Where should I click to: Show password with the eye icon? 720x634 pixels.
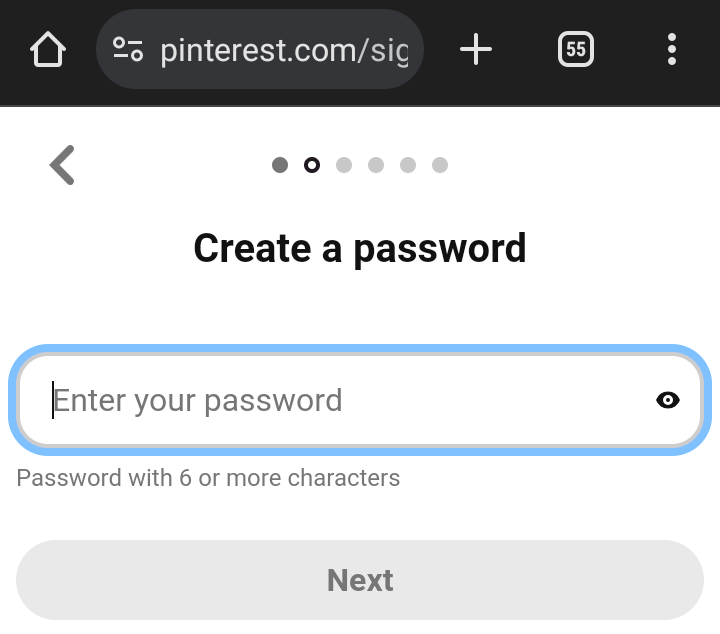click(x=667, y=400)
